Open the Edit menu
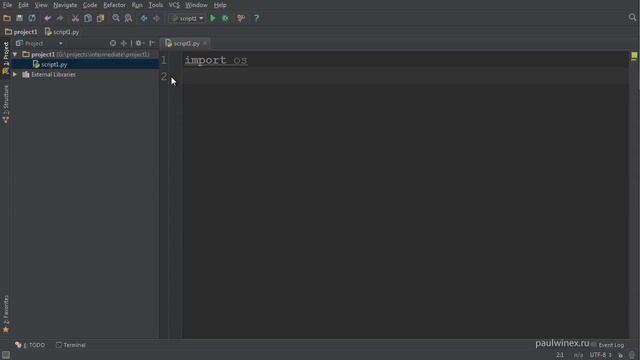Viewport: 640px width, 360px height. coord(23,5)
